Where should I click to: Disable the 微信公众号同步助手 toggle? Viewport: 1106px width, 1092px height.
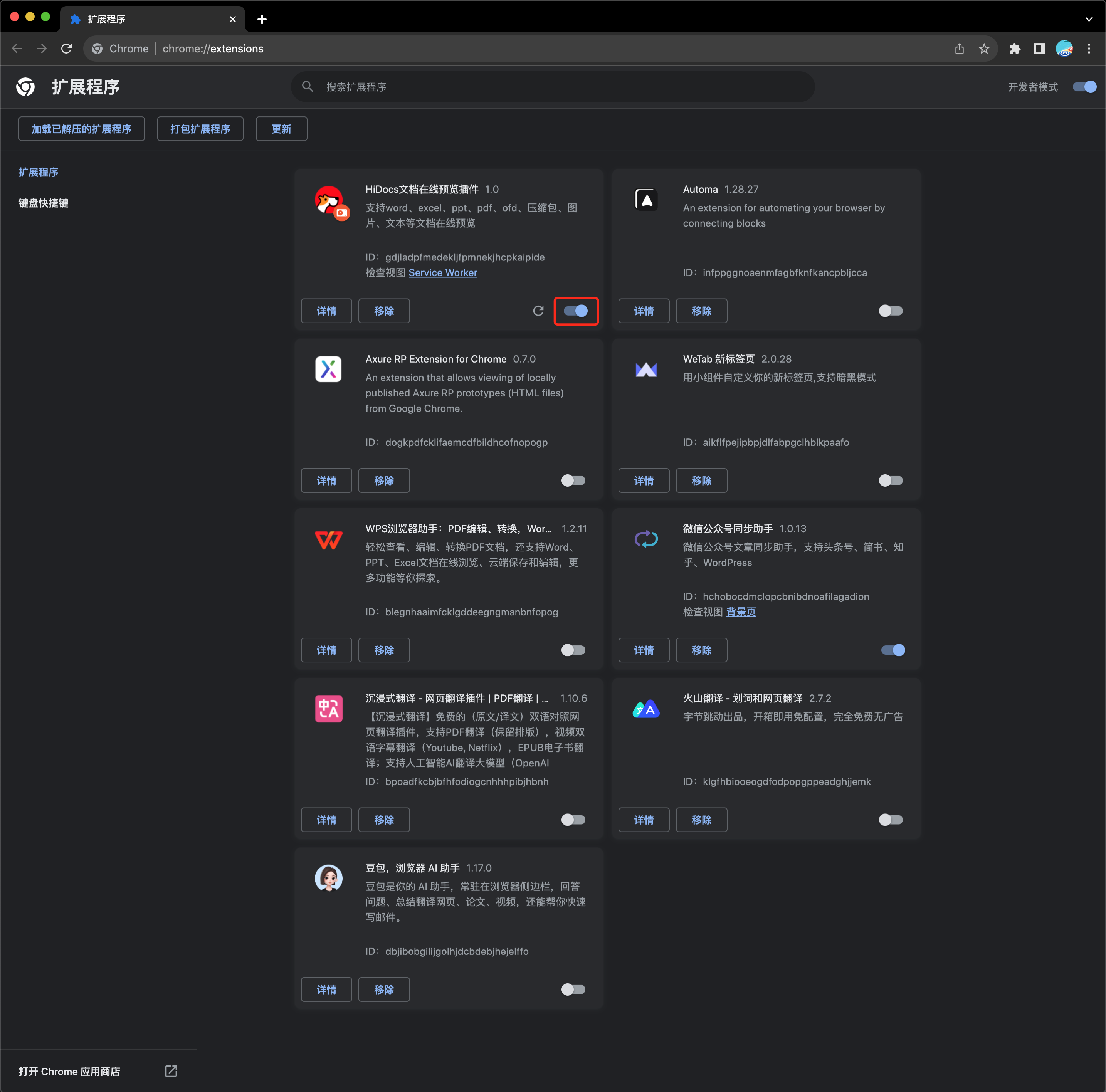893,650
